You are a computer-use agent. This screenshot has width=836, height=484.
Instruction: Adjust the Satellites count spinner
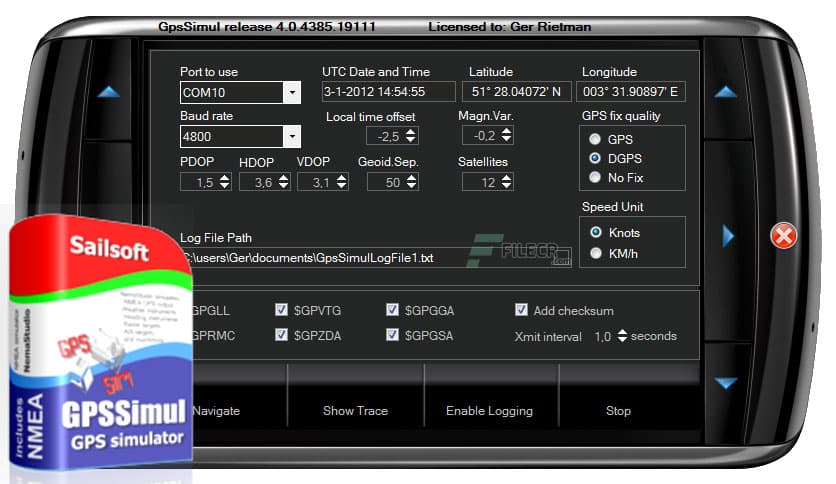(x=507, y=182)
